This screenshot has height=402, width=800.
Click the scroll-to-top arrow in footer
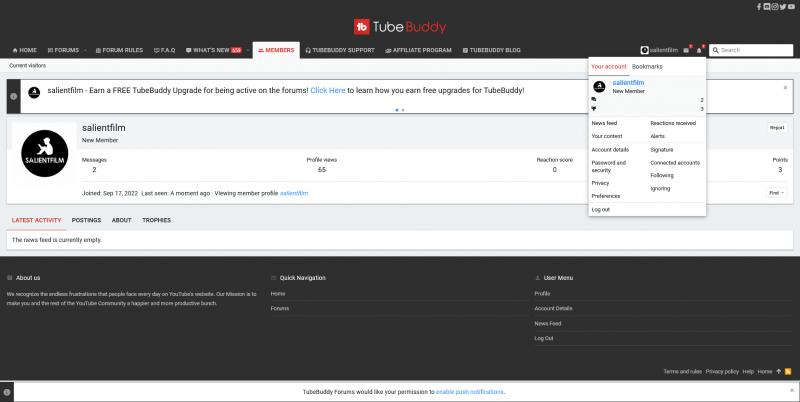point(778,371)
